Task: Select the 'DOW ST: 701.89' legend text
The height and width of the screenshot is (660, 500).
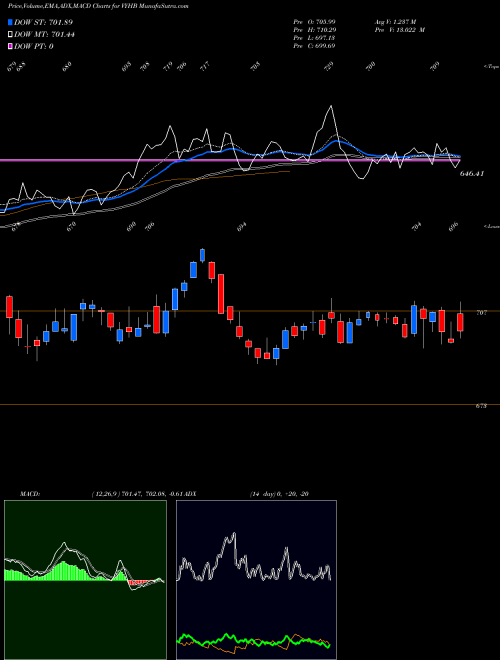Action: coord(44,22)
